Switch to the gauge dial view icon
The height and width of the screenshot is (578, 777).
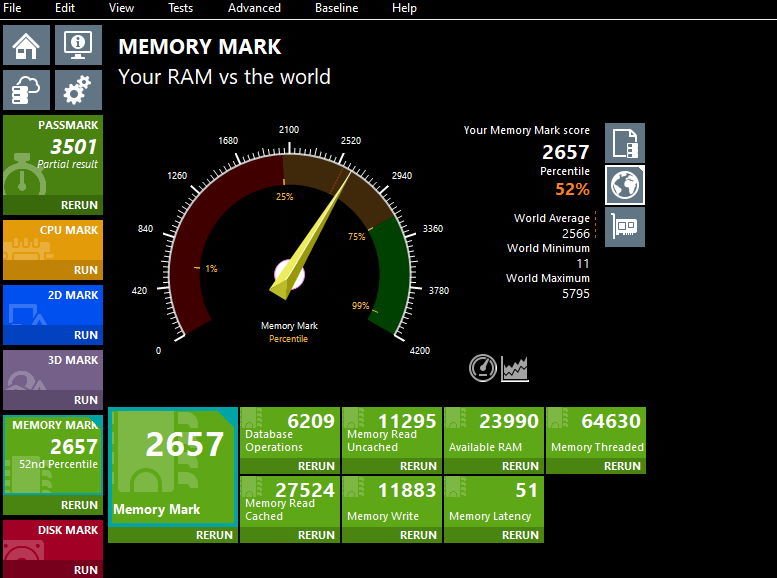[483, 368]
